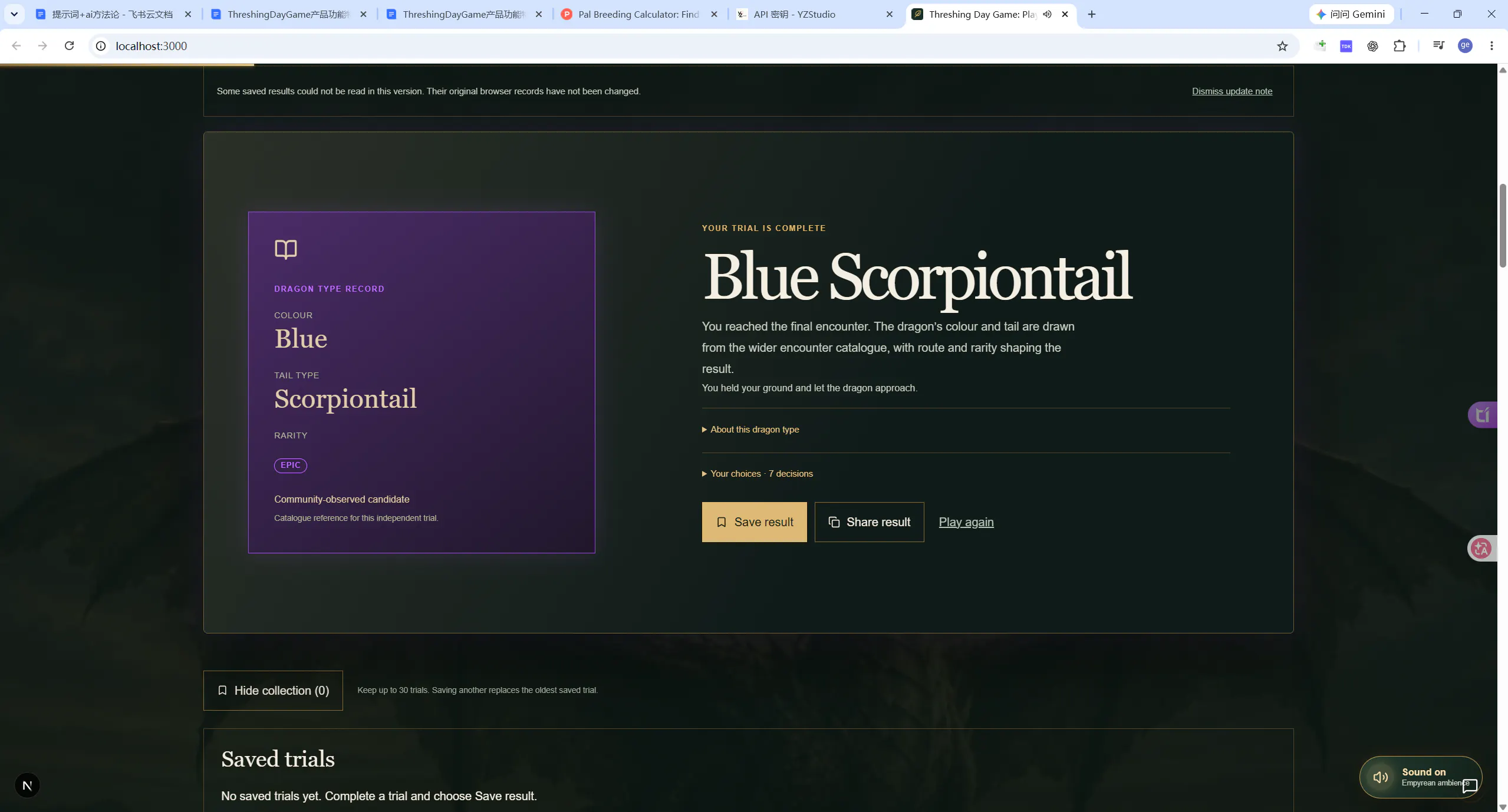Toggle the Sound on ambience button
This screenshot has width=1508, height=812.
coord(1420,777)
